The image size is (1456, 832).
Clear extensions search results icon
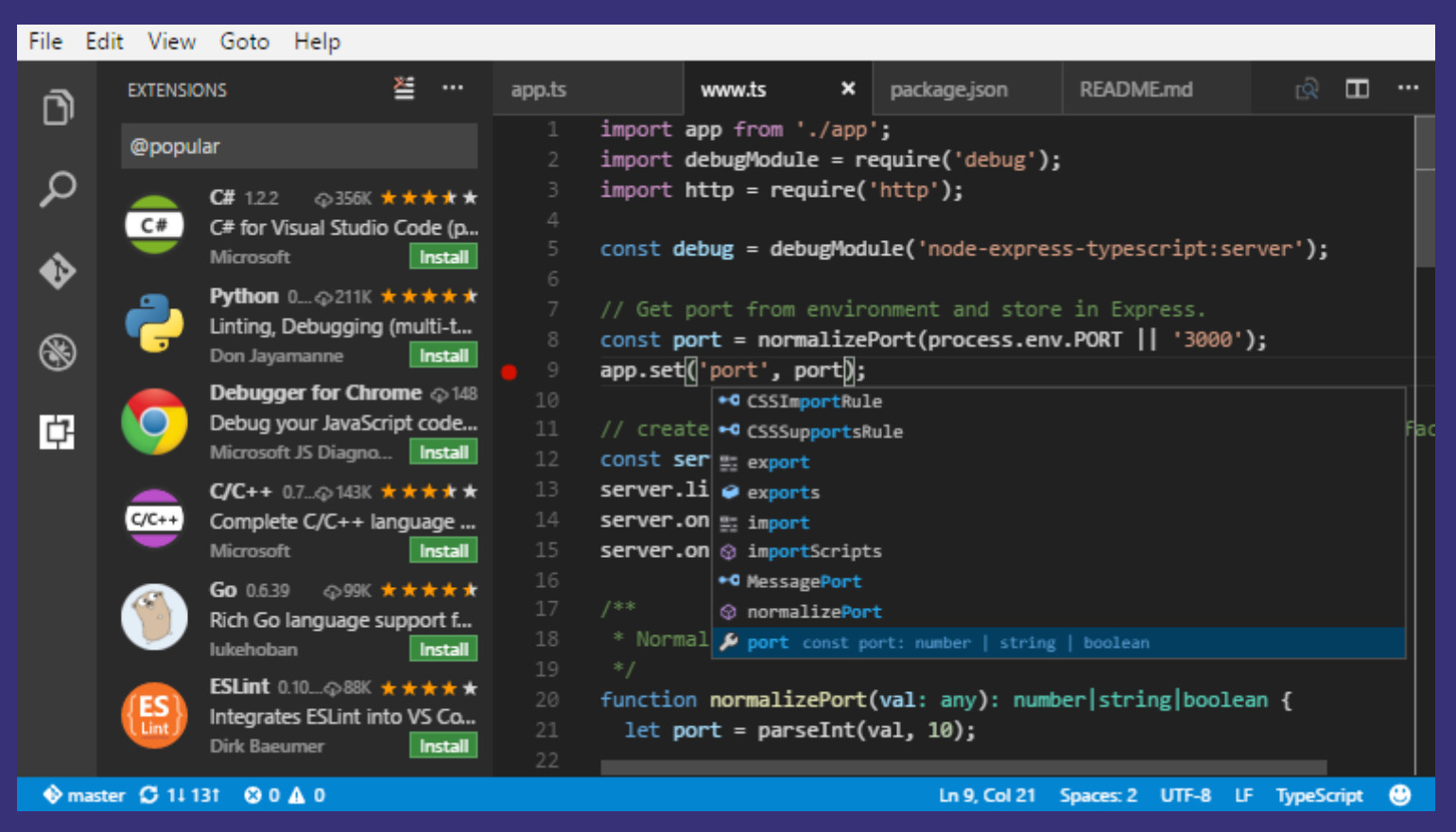pos(405,89)
